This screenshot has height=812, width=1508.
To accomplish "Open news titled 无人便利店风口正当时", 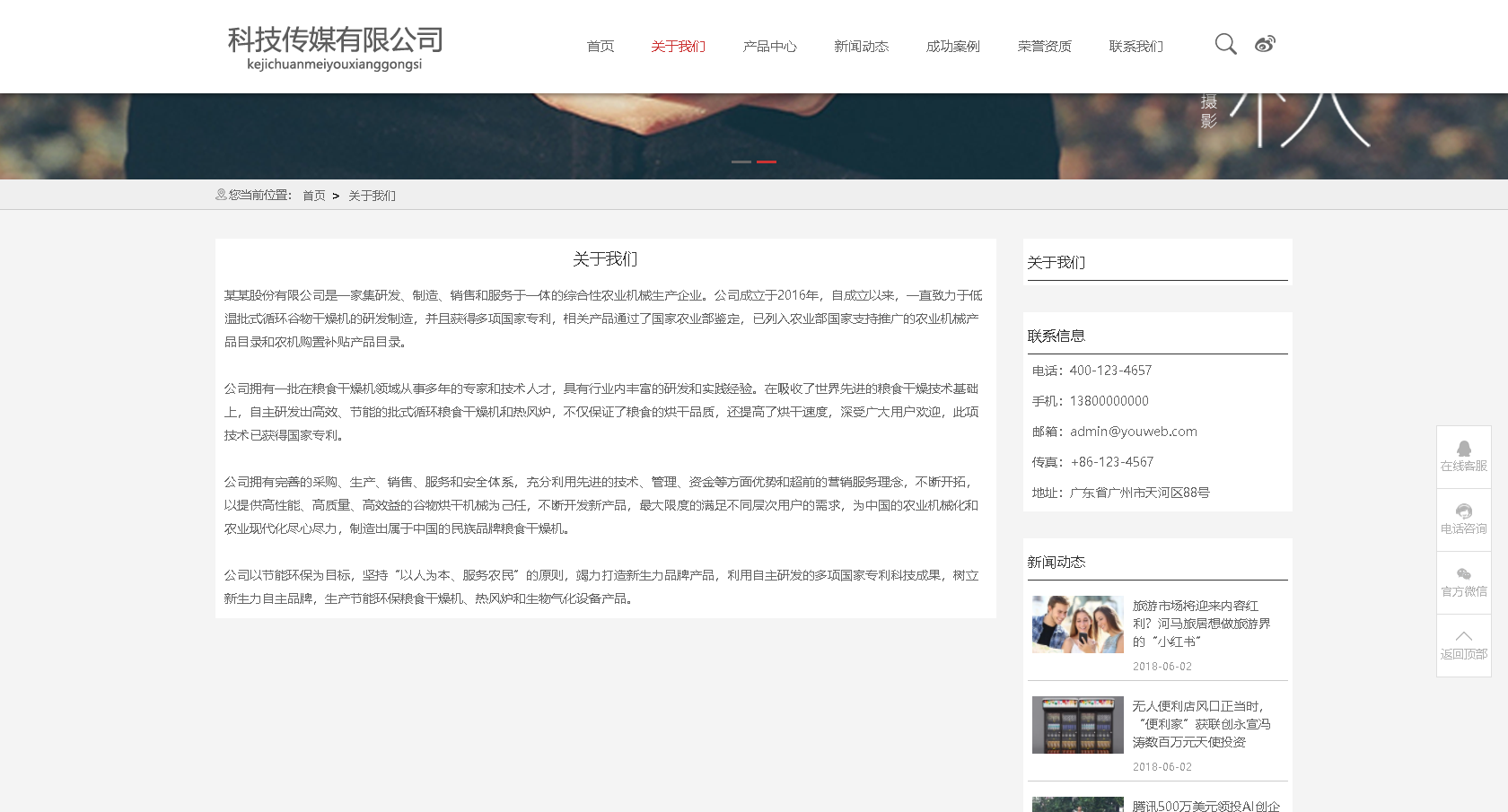I will coord(1202,724).
